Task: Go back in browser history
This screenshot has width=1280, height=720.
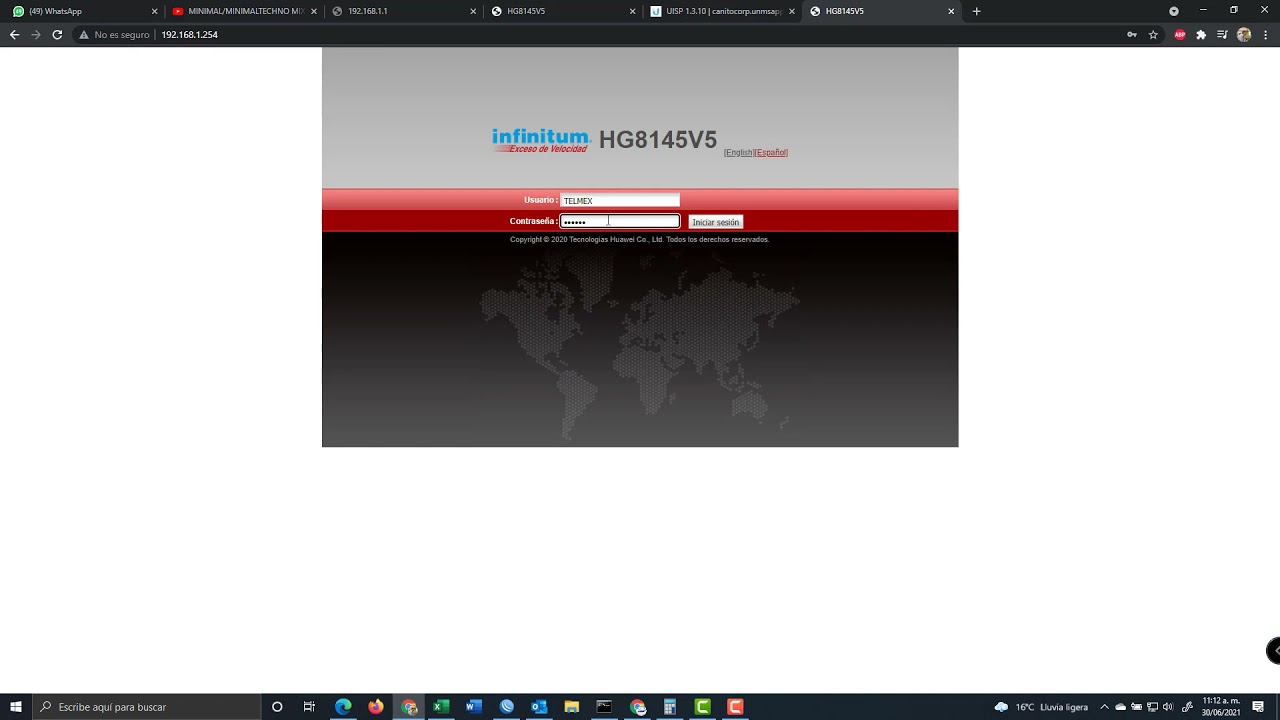Action: click(14, 34)
